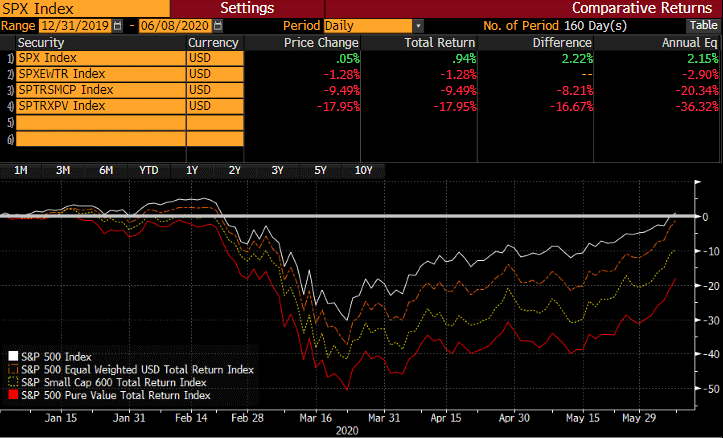The width and height of the screenshot is (723, 438).
Task: Select the 10Y range button
Action: coord(363,171)
